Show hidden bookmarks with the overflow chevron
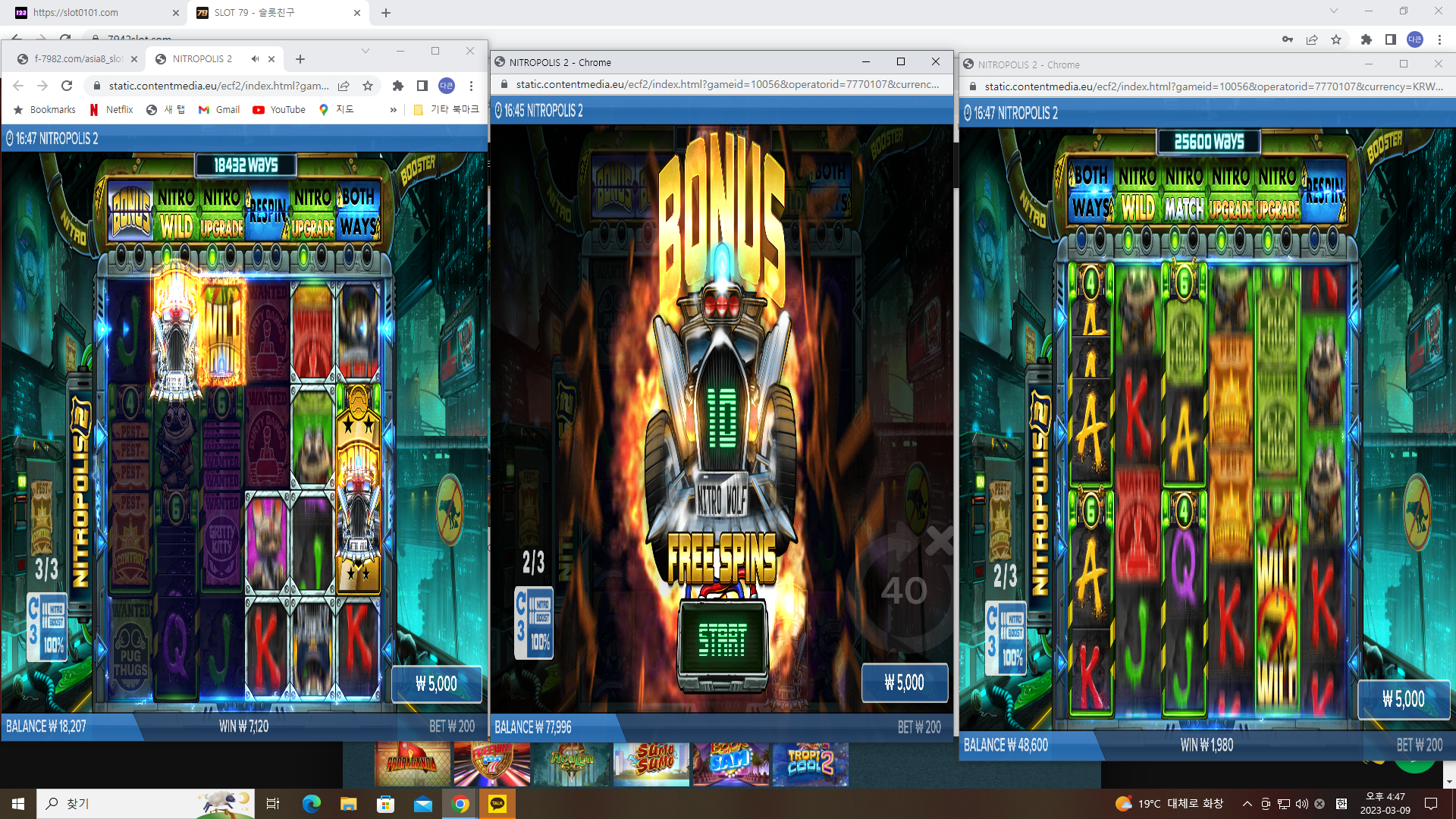Screen dimensions: 1456x819 point(394,110)
